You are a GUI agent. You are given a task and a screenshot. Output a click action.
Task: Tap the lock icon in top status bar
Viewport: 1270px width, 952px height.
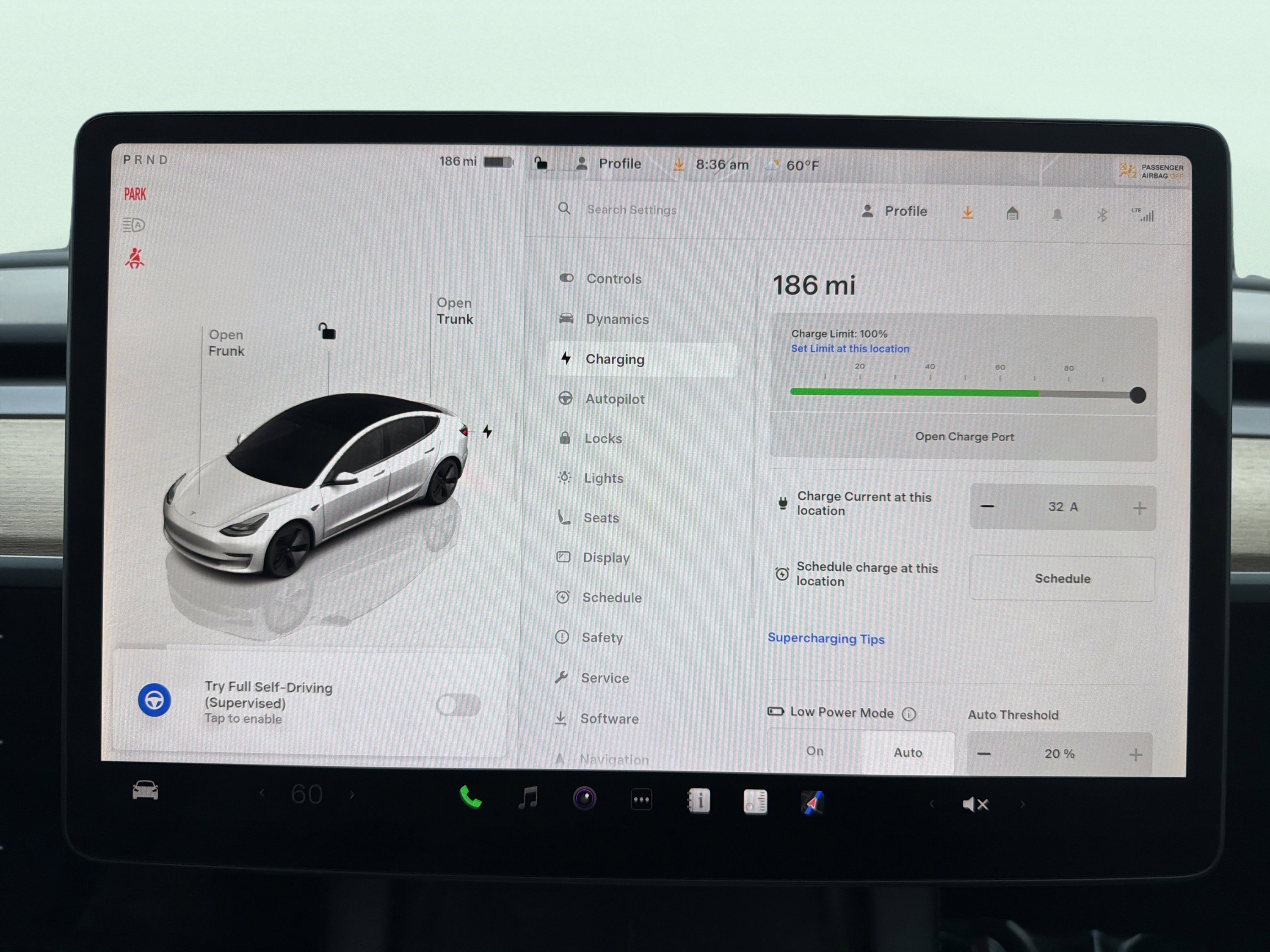[541, 163]
